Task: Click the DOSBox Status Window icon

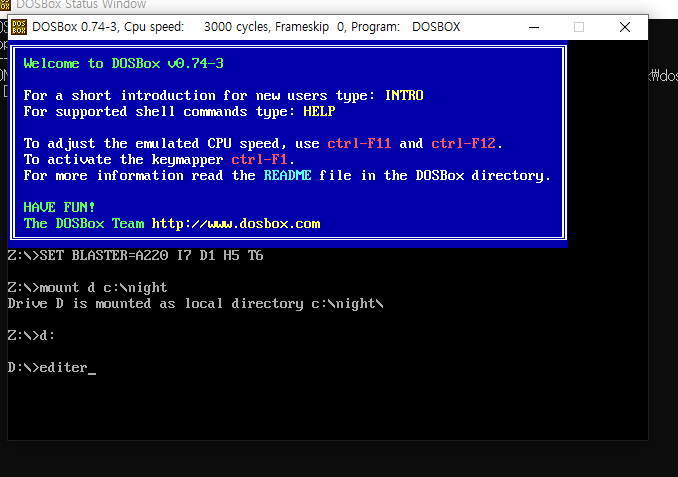Action: [5, 5]
